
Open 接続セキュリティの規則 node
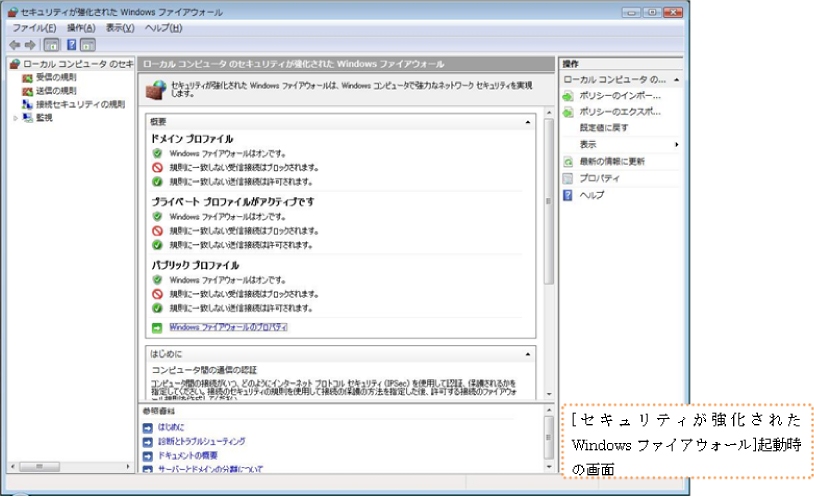[x=80, y=104]
